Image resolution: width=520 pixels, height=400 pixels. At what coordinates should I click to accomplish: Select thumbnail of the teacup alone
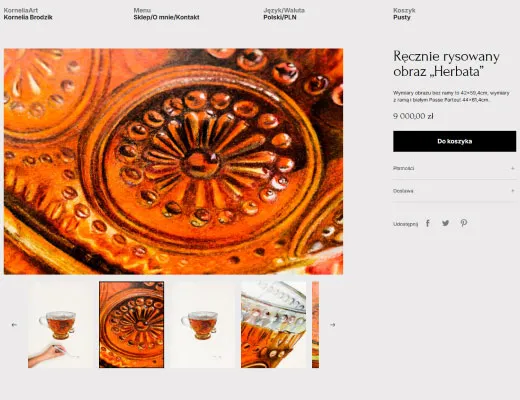[x=202, y=325]
